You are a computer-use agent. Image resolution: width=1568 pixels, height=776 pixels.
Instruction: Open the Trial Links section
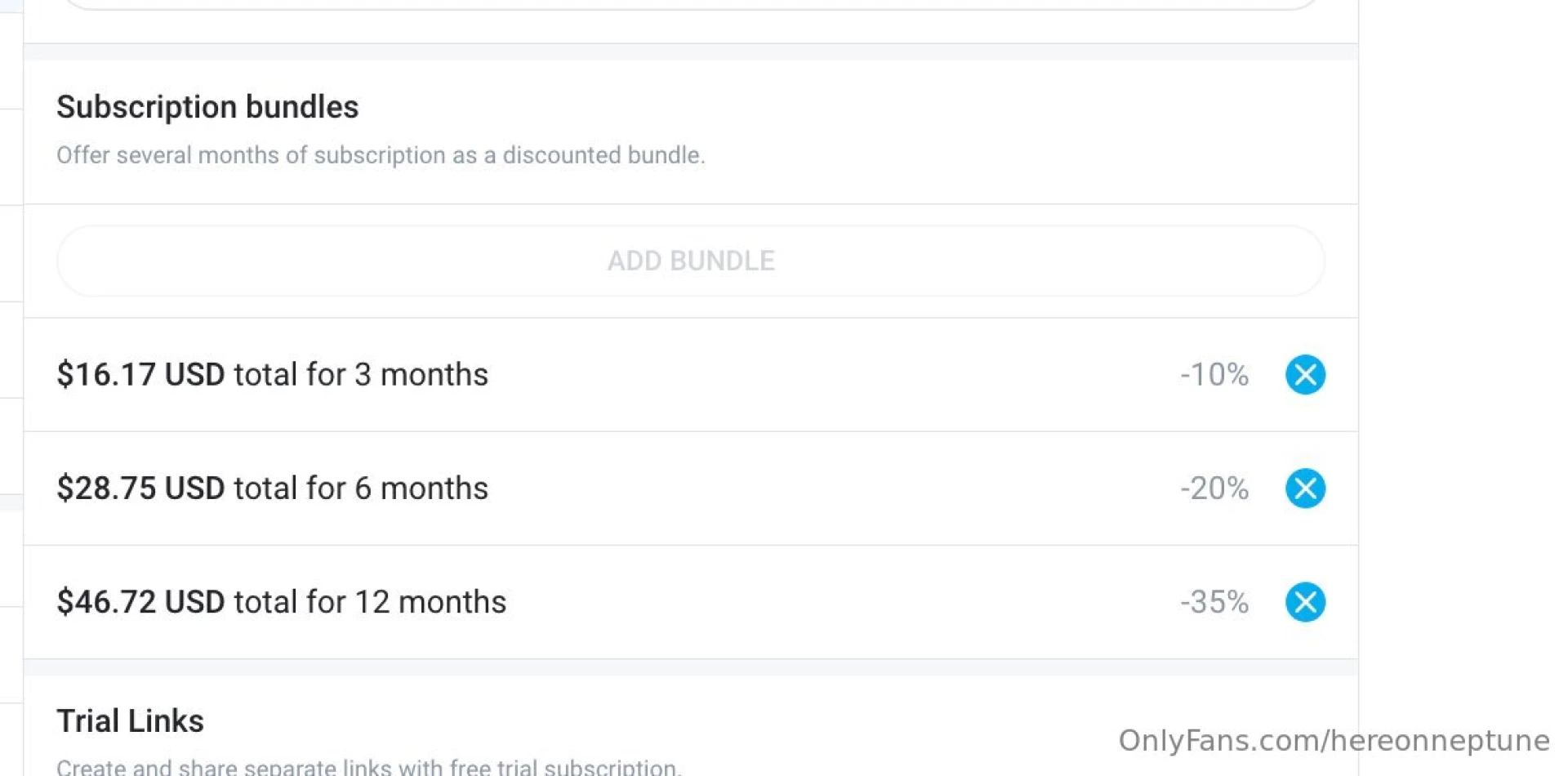pyautogui.click(x=130, y=720)
